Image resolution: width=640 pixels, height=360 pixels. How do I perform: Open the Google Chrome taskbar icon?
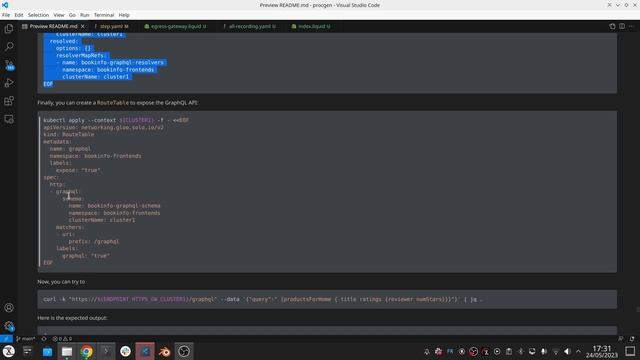coord(87,351)
